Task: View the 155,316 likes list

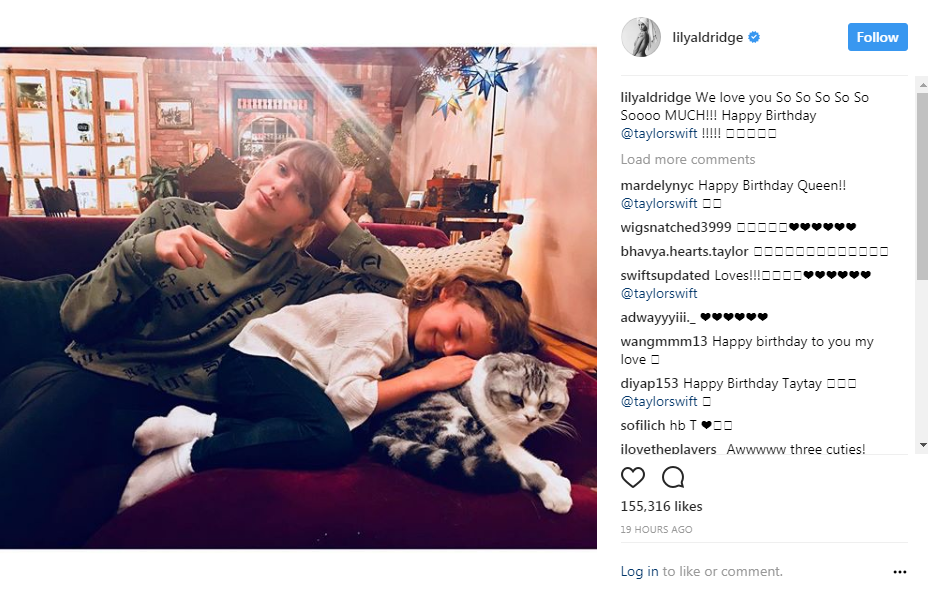Action: click(x=661, y=506)
